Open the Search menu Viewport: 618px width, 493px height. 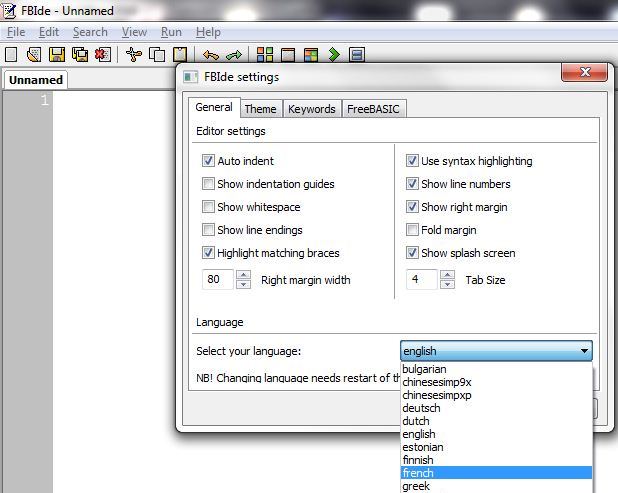click(90, 32)
